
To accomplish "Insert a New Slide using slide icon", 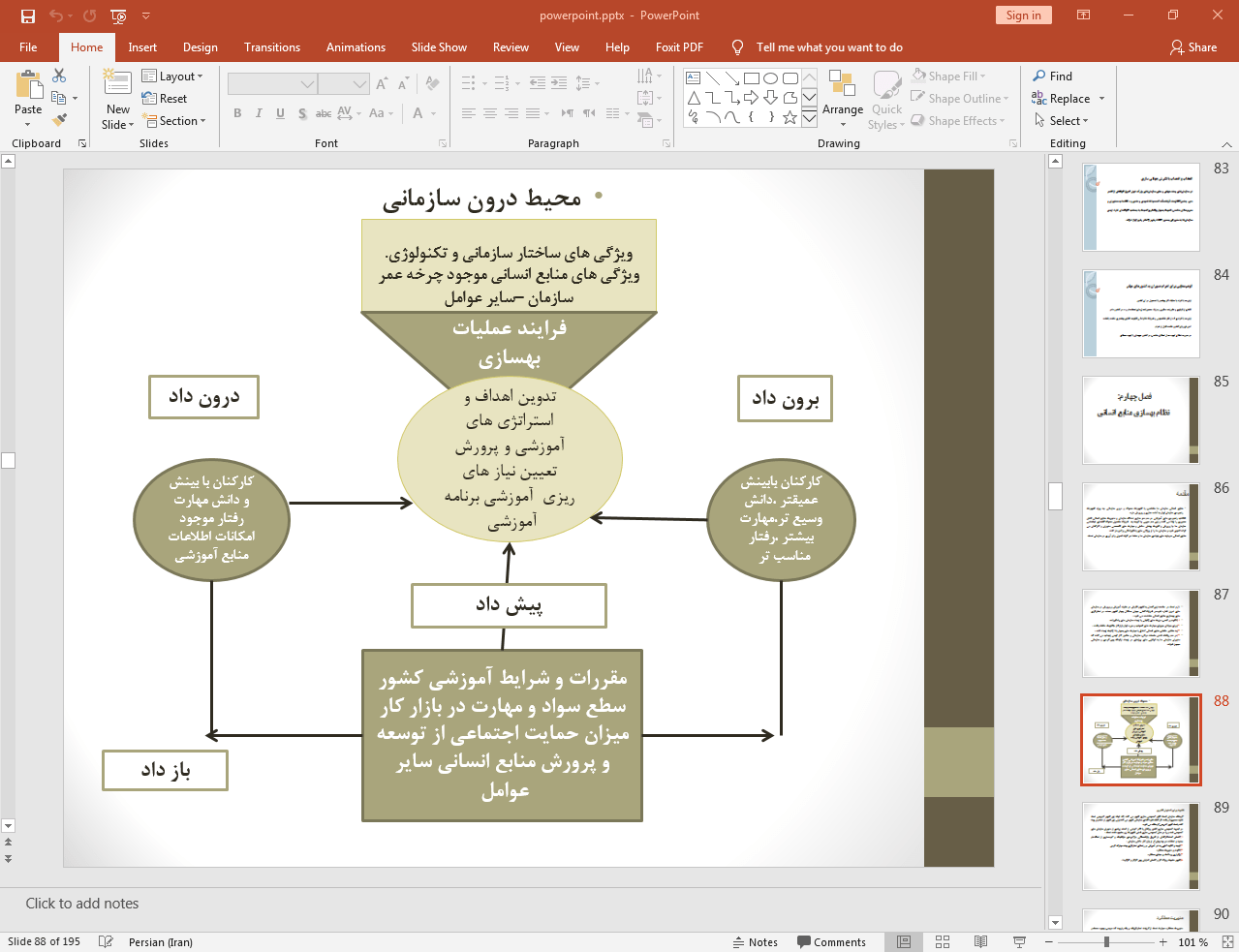I will pos(117,83).
